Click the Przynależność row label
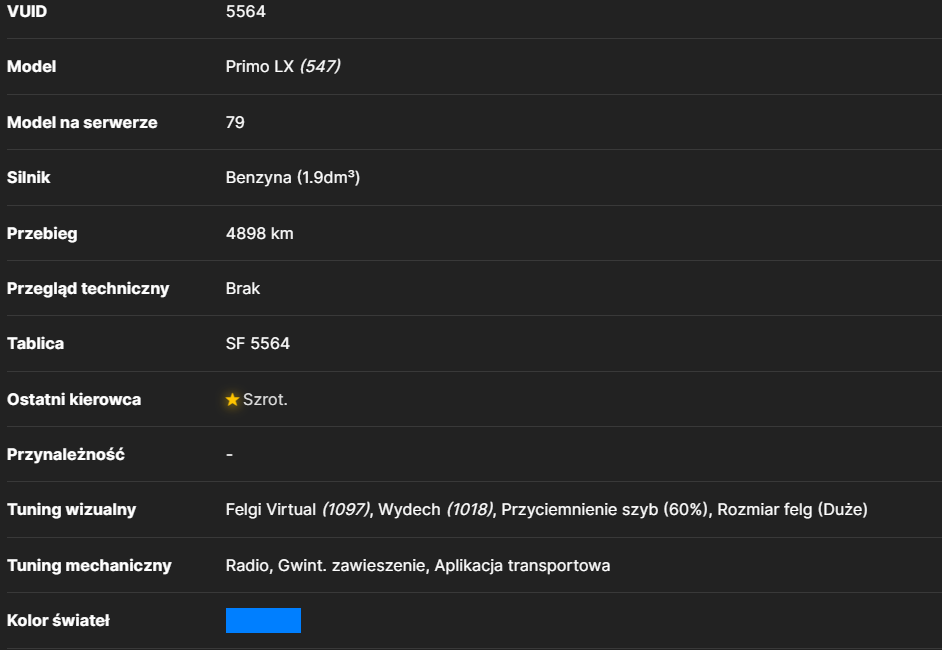The height and width of the screenshot is (650, 942). pyautogui.click(x=65, y=455)
